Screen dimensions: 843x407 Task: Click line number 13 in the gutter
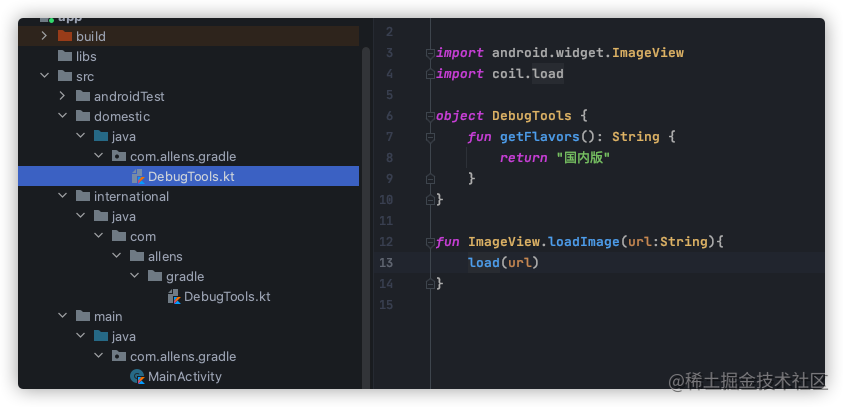385,263
